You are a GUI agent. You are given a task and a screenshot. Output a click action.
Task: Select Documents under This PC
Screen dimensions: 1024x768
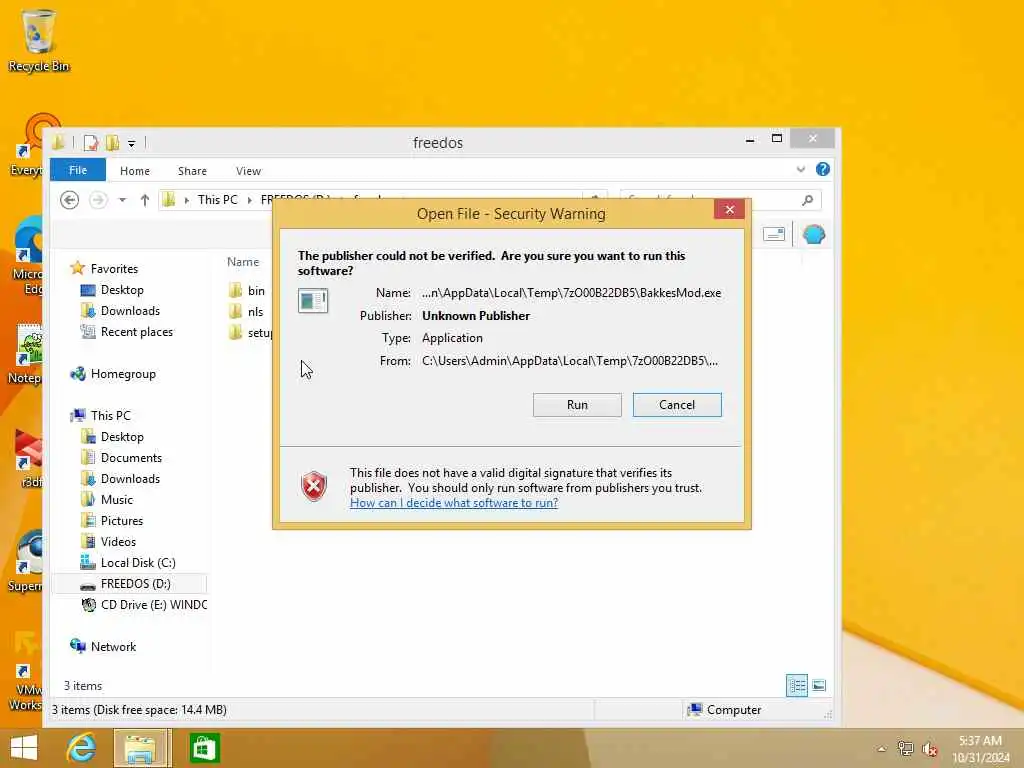pyautogui.click(x=131, y=458)
